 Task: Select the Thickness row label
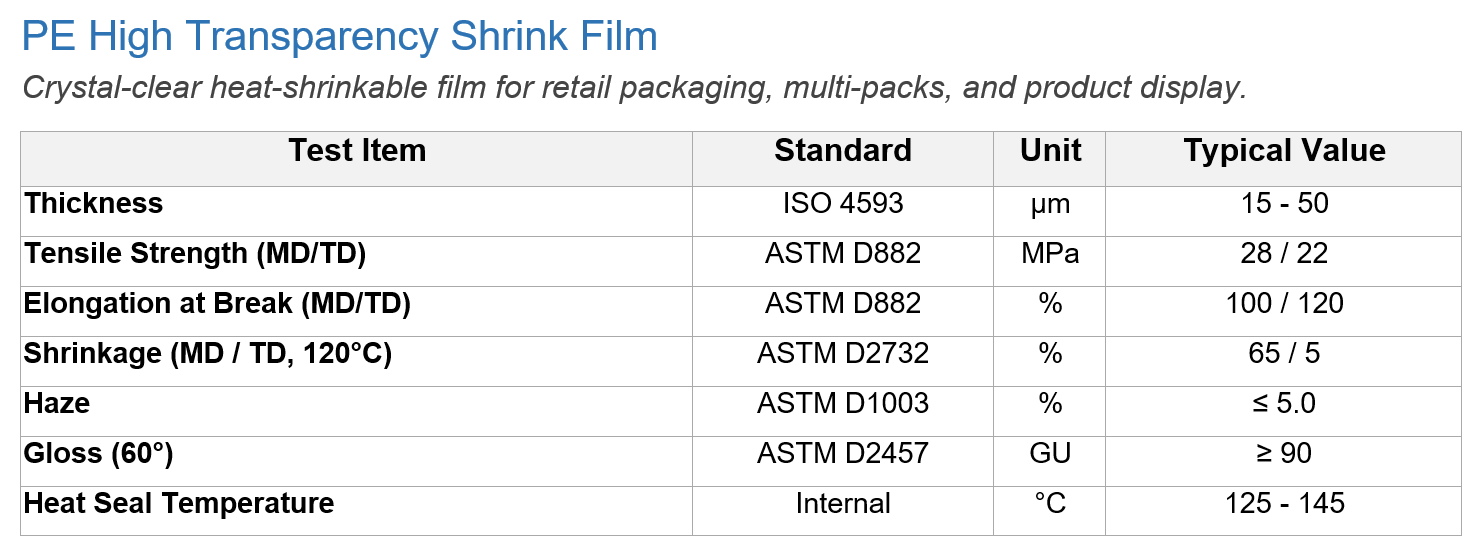pyautogui.click(x=94, y=203)
